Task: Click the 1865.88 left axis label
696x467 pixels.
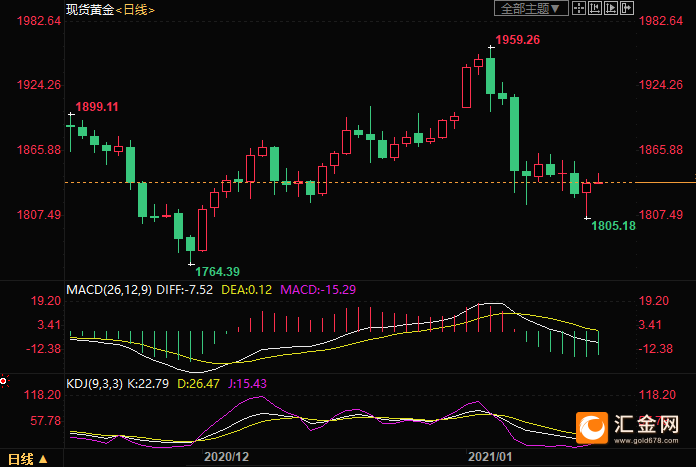Action: pos(39,150)
